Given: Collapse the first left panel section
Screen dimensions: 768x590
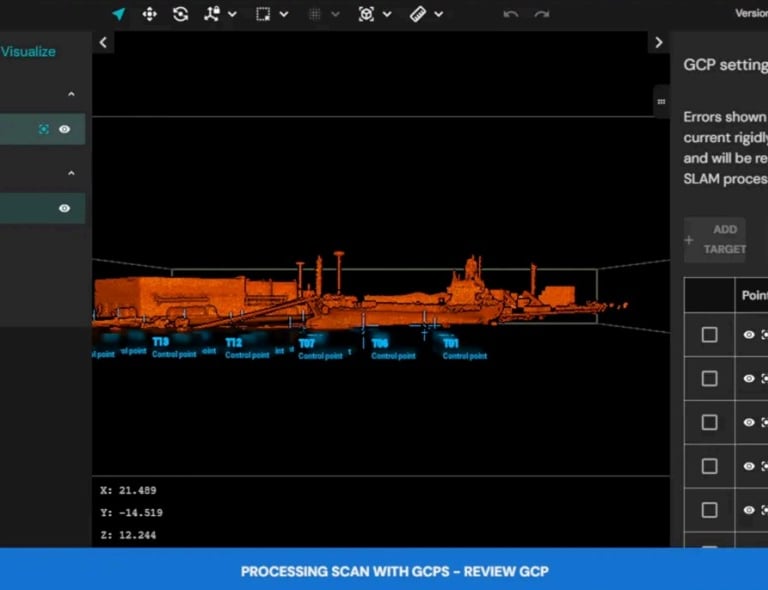Looking at the screenshot, I should pyautogui.click(x=72, y=94).
